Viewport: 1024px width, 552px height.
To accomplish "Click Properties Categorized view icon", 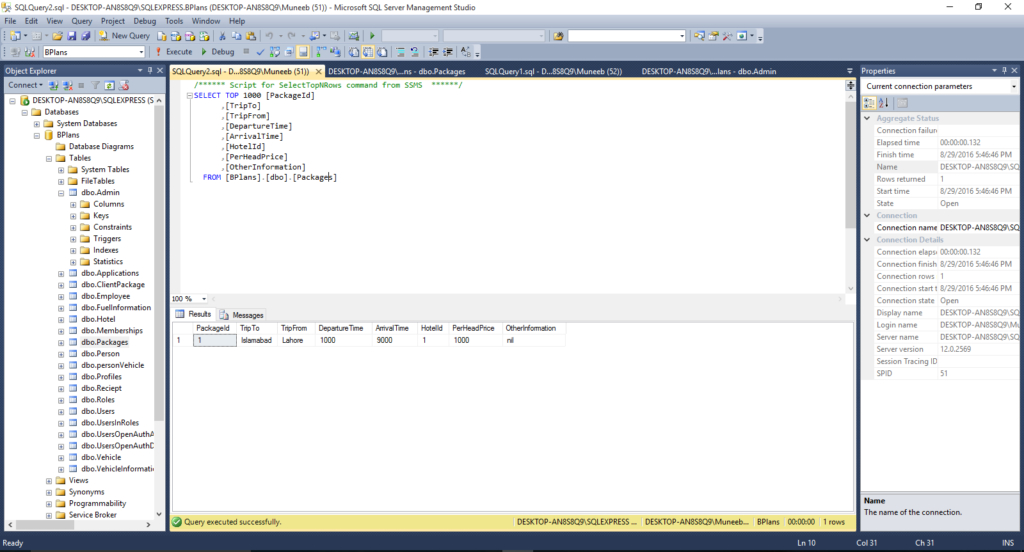I will click(x=869, y=103).
